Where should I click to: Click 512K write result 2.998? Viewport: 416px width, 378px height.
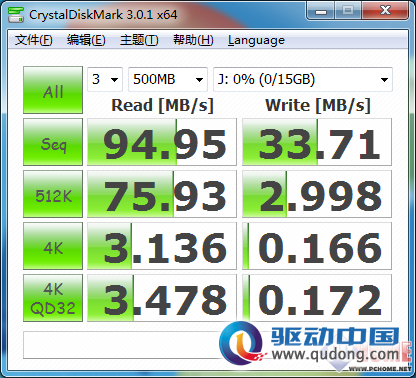pos(317,194)
